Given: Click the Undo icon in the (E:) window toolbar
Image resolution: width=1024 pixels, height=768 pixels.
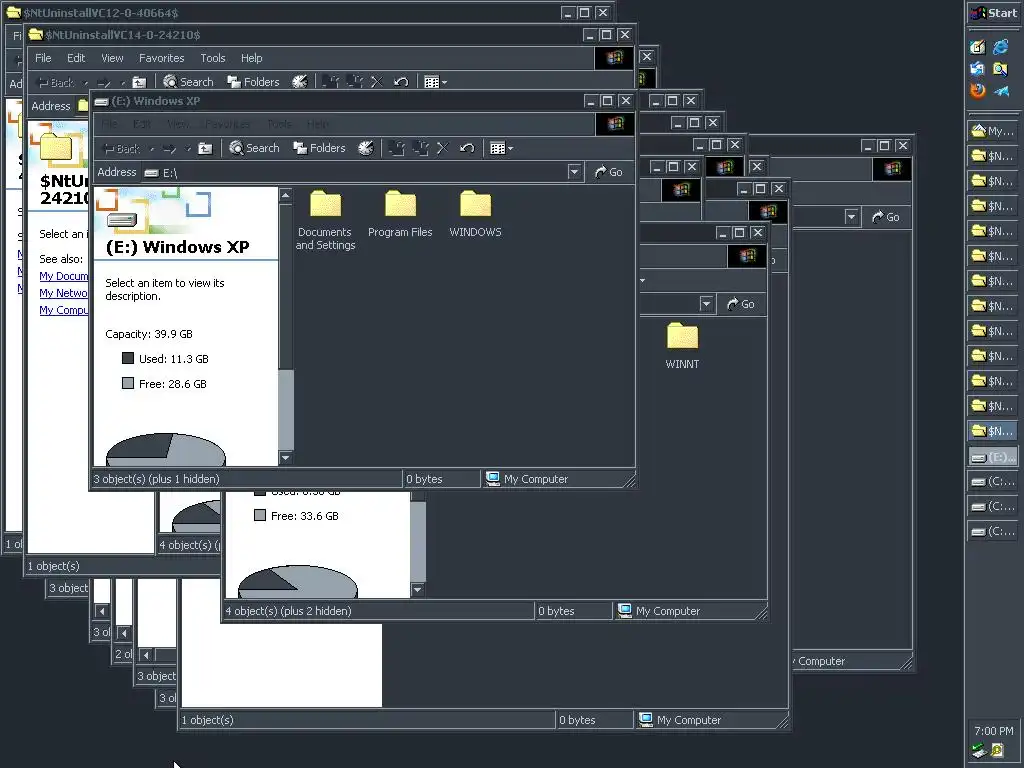Looking at the screenshot, I should pyautogui.click(x=466, y=148).
